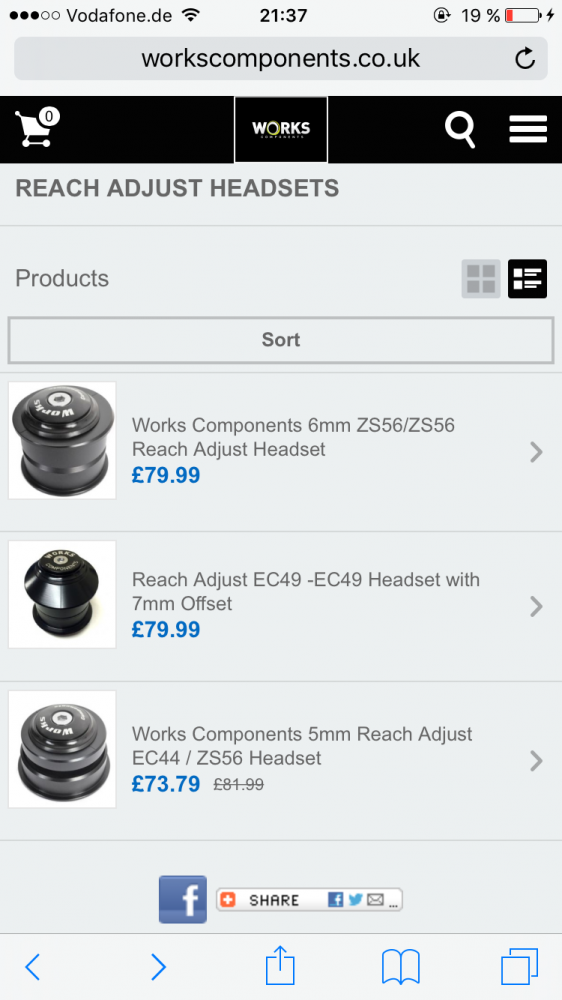Tap the Works Components logo

point(281,129)
